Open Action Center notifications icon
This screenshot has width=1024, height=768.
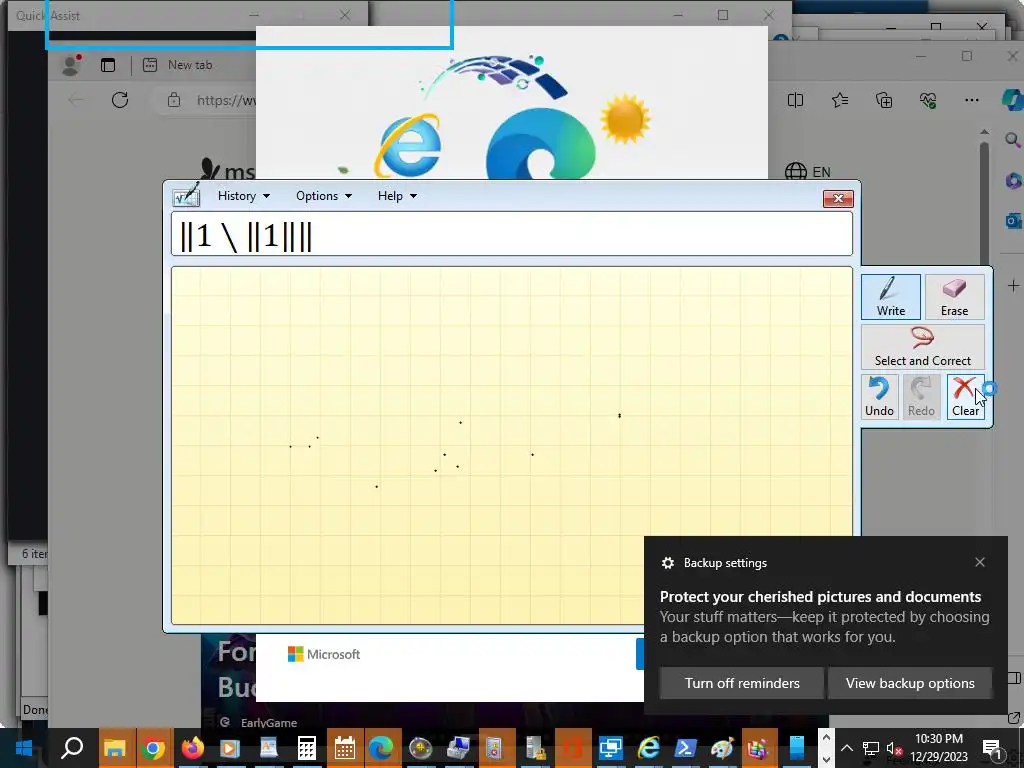[x=992, y=748]
